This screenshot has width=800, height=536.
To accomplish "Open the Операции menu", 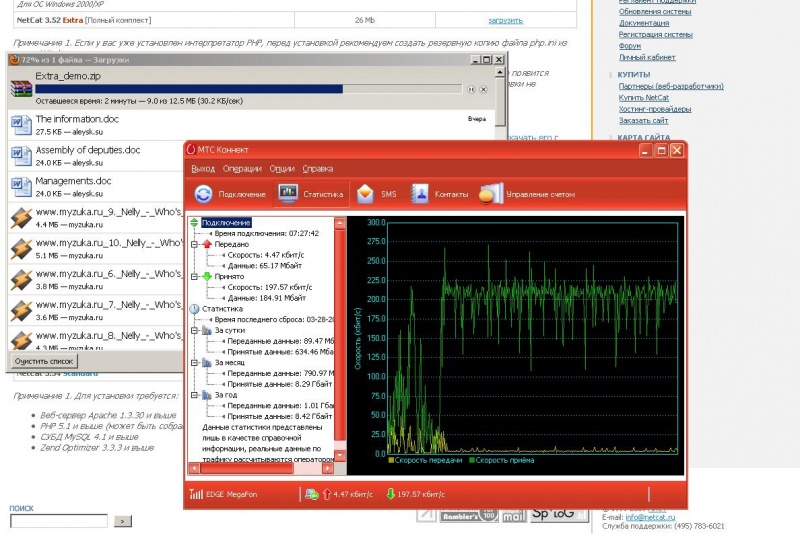I will coord(242,169).
